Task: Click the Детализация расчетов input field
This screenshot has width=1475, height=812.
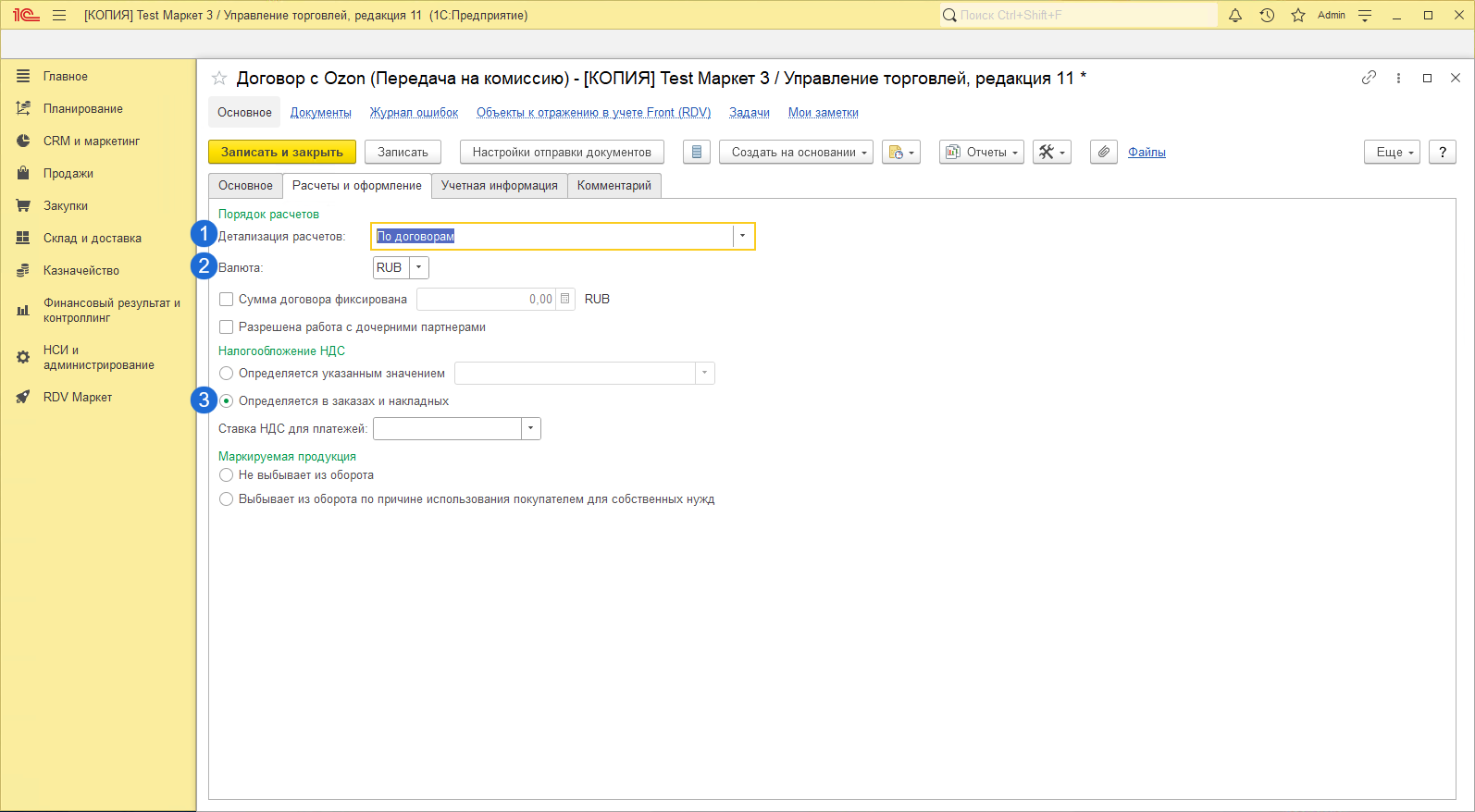Action: 552,237
